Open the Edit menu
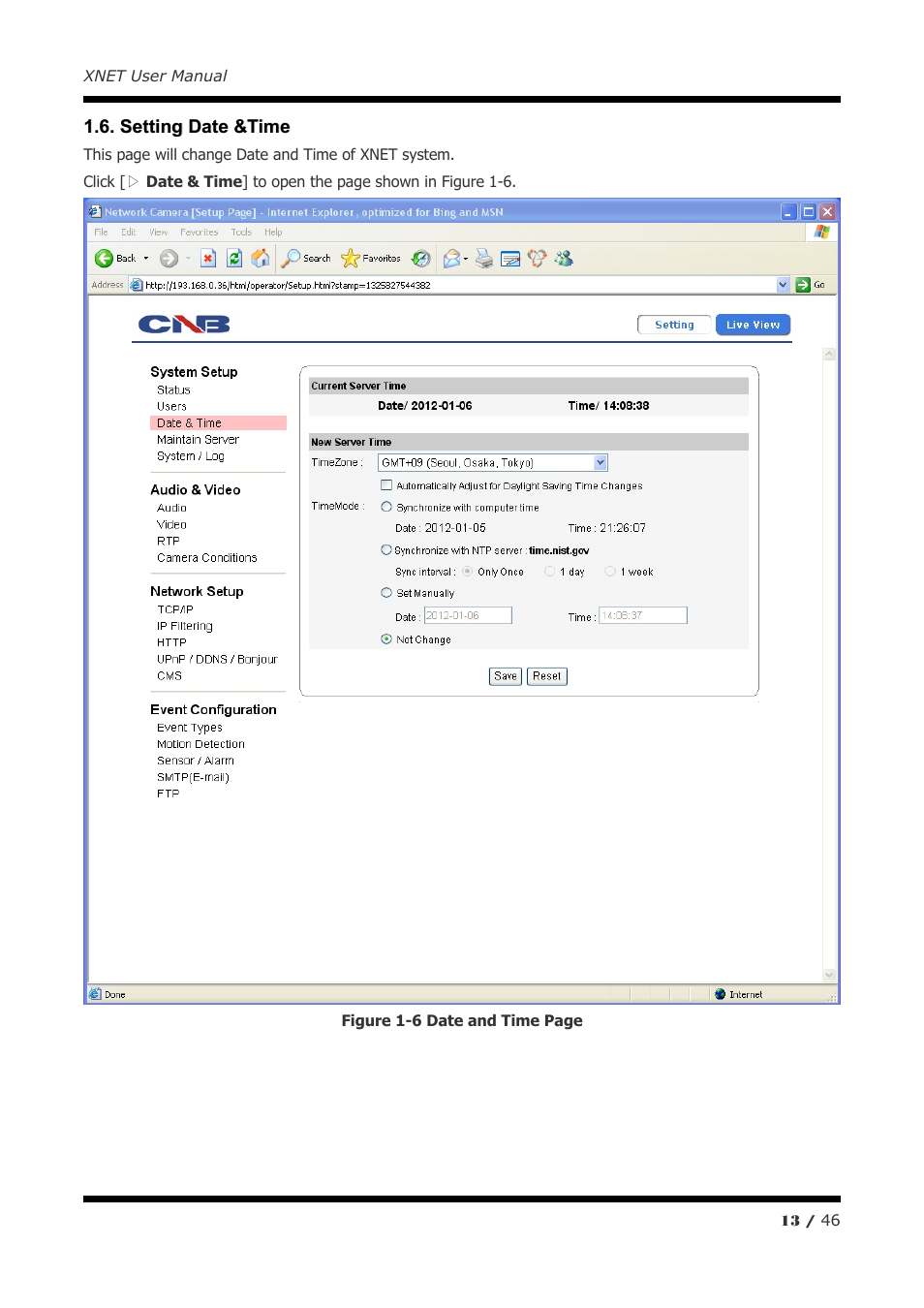924x1308 pixels. tap(128, 233)
